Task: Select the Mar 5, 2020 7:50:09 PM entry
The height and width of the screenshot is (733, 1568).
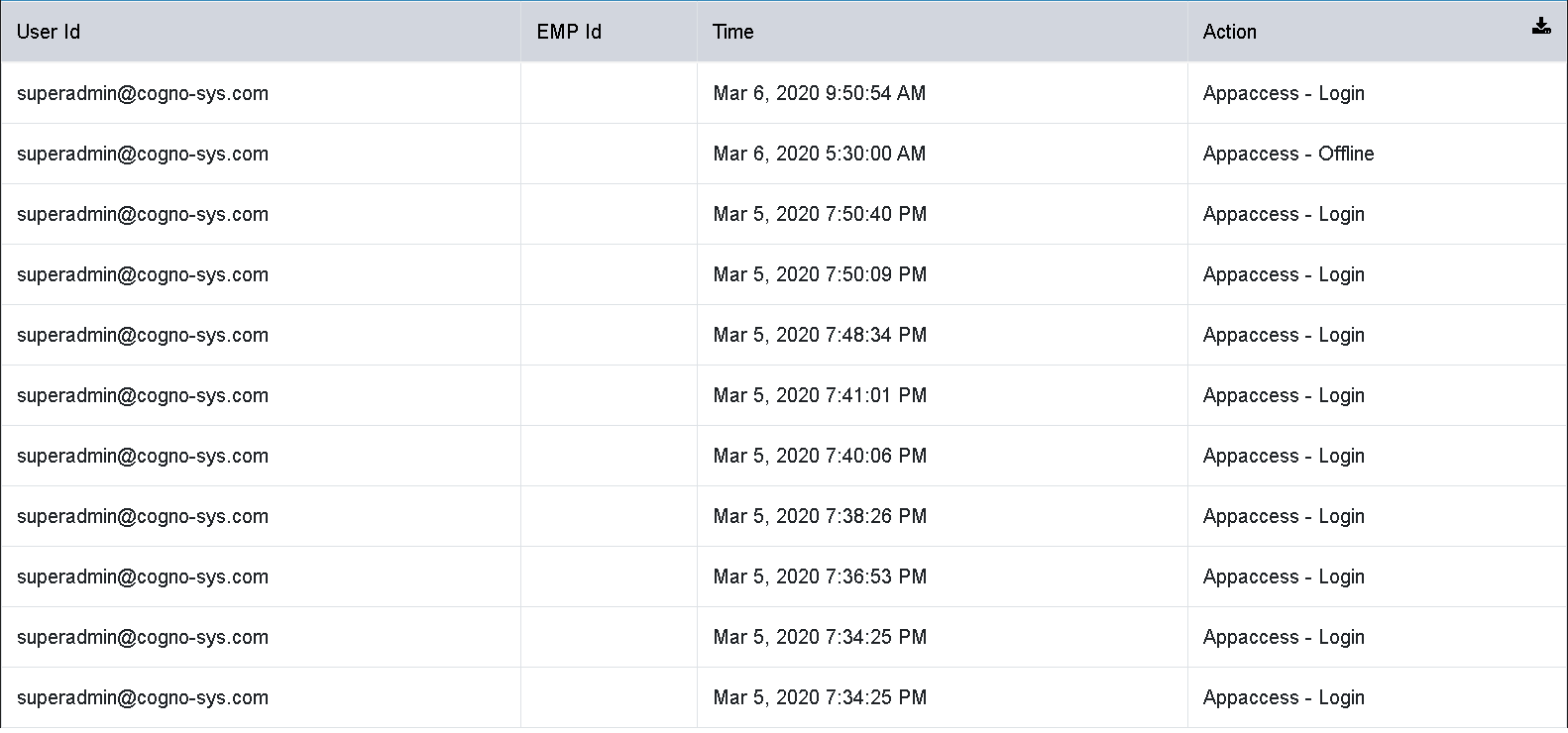Action: [820, 274]
